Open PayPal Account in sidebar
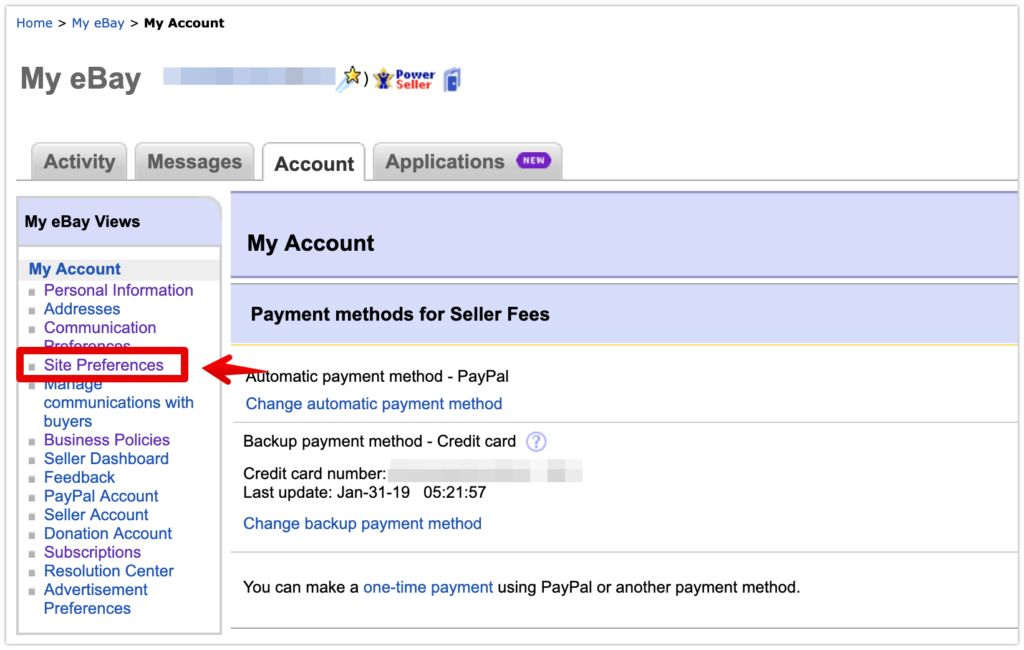The height and width of the screenshot is (650, 1024). tap(101, 496)
